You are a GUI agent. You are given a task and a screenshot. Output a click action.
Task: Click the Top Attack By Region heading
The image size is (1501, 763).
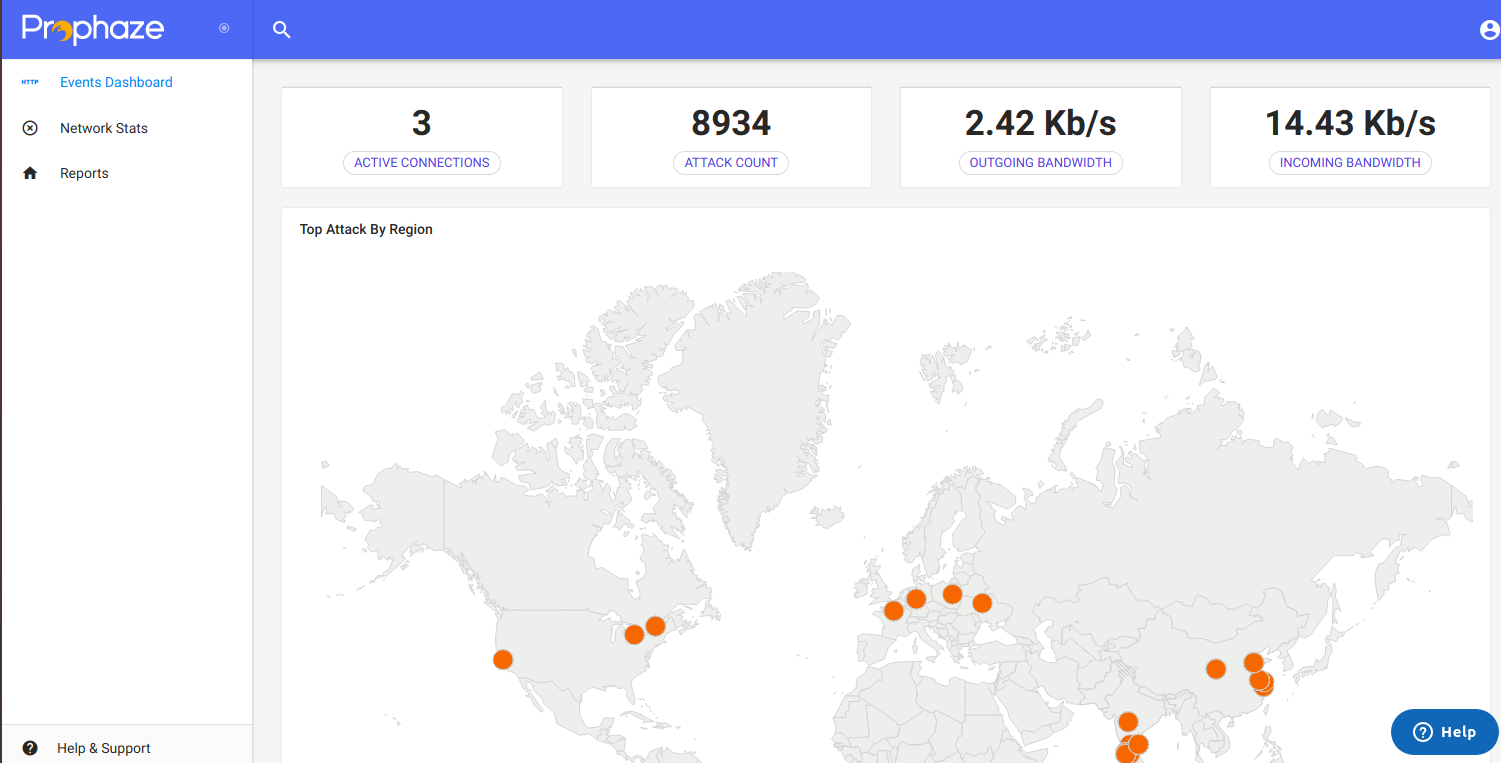coord(366,229)
